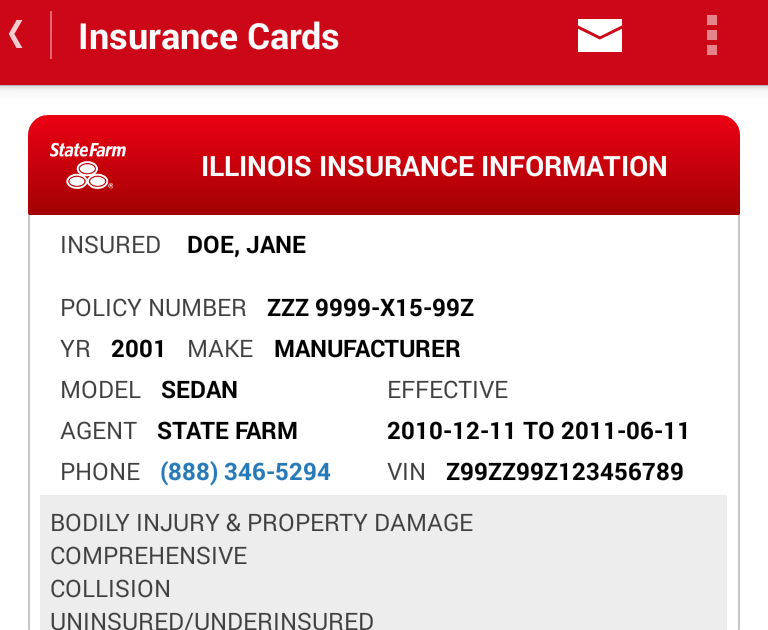
Task: Open the three-dot overflow menu
Action: click(711, 36)
